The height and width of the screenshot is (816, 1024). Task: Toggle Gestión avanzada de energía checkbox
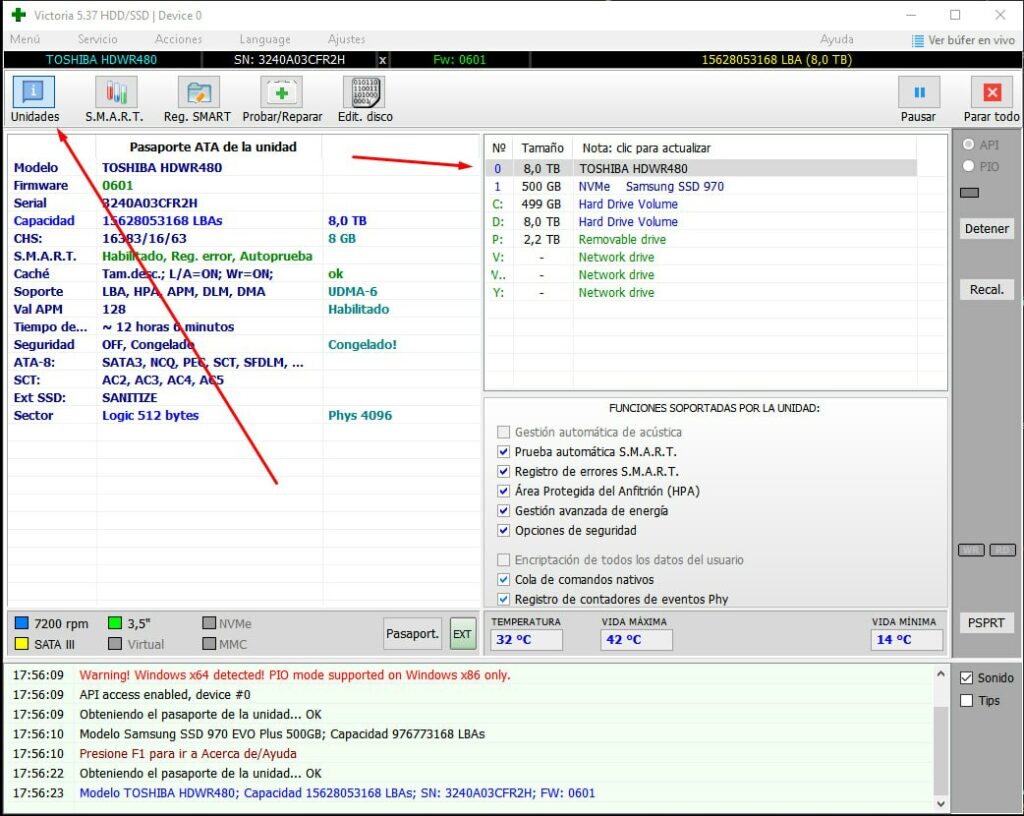pyautogui.click(x=503, y=510)
